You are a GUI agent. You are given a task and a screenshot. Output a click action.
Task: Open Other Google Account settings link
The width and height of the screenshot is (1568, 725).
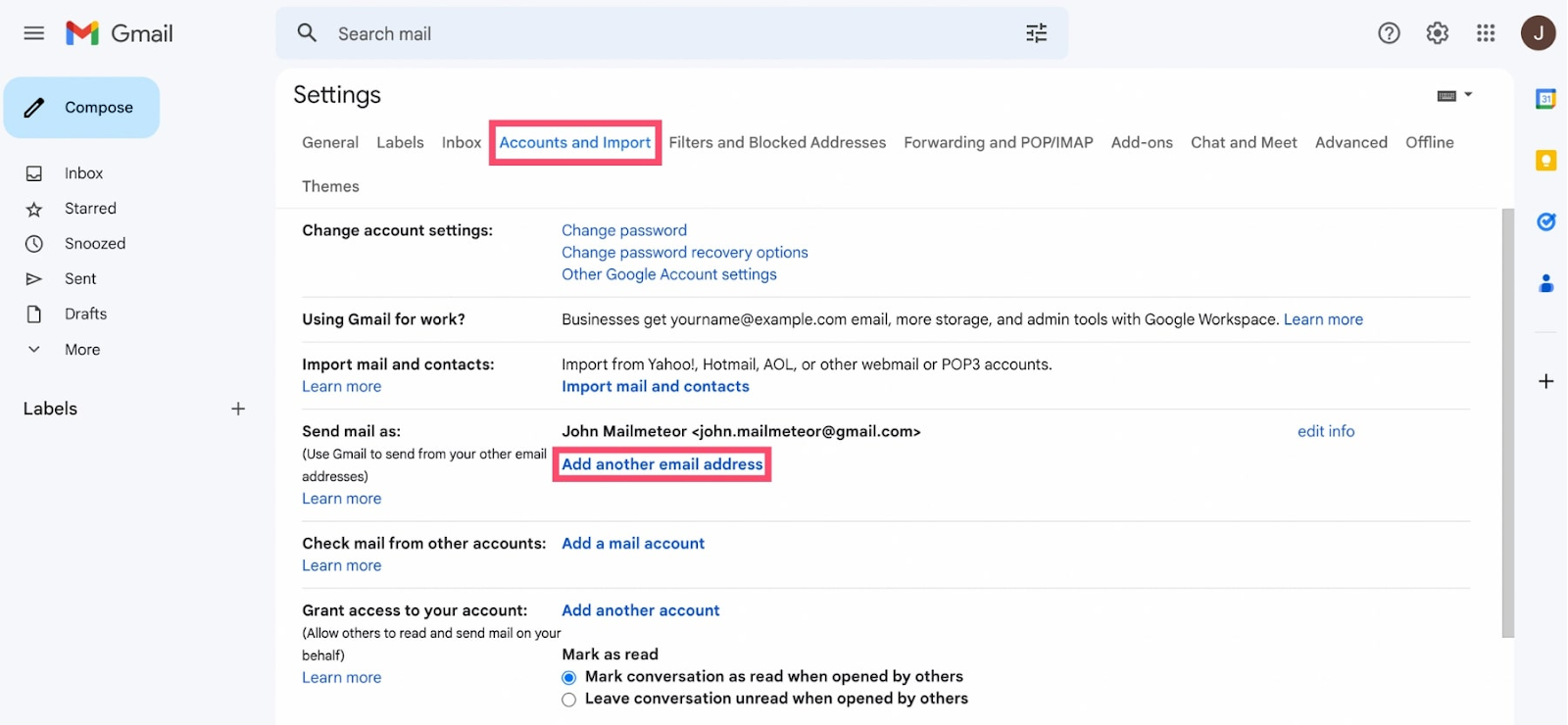pyautogui.click(x=669, y=274)
